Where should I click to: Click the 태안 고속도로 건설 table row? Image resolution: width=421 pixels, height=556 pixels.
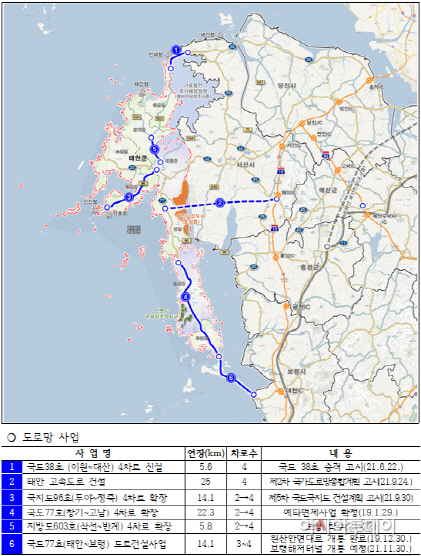(211, 482)
